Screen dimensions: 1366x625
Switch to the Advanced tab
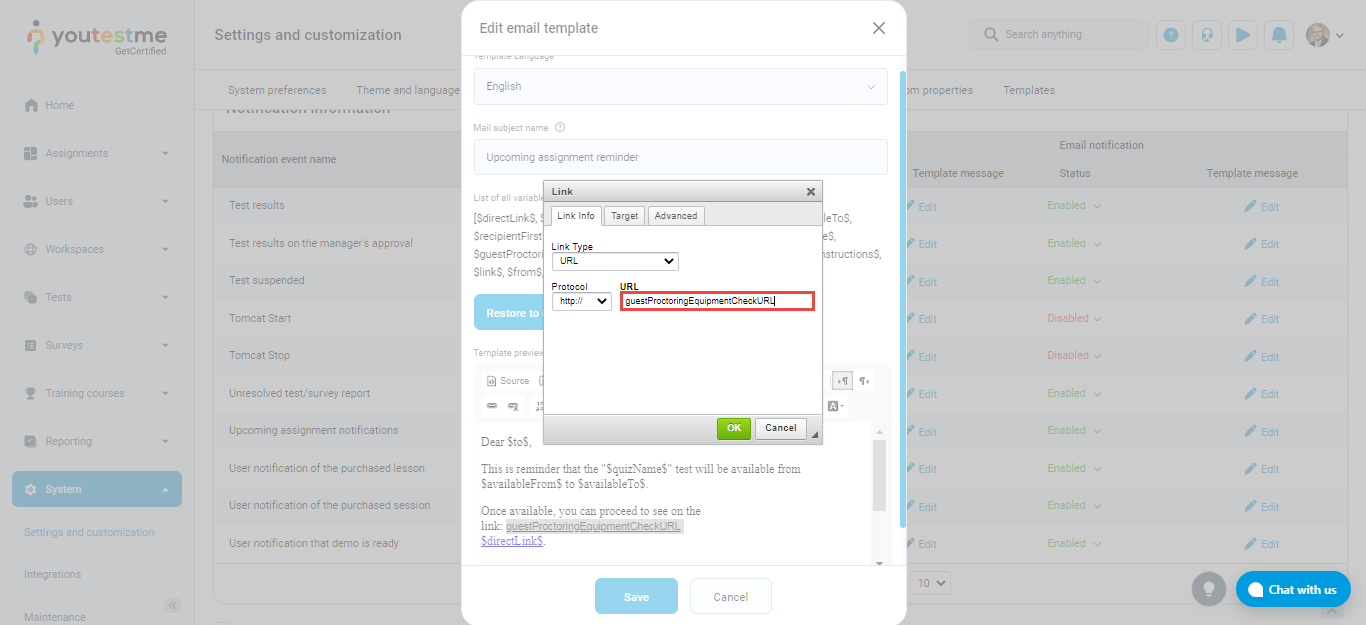pyautogui.click(x=676, y=216)
